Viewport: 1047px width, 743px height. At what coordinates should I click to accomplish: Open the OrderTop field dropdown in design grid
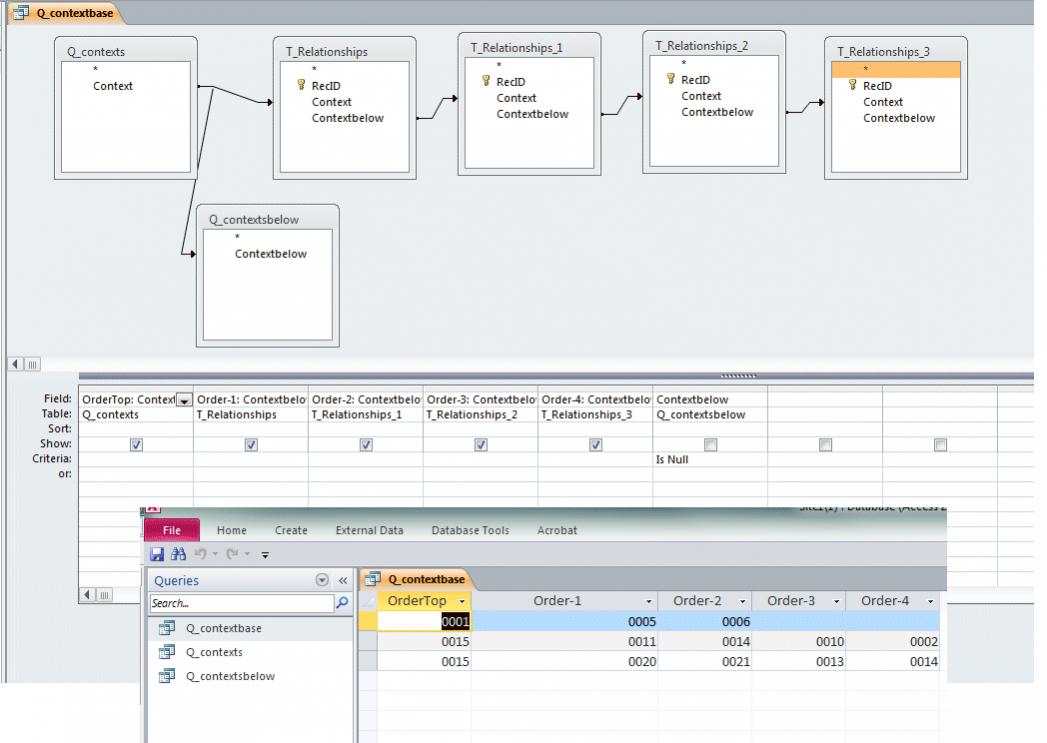(x=184, y=400)
